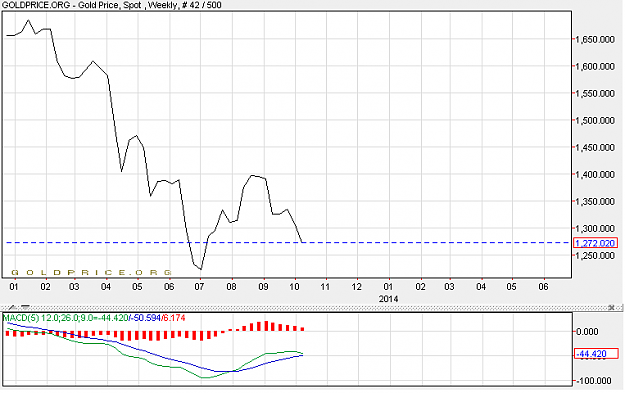Click the 1,400.000 price axis label
Viewport: 625px width, 393px height.
pyautogui.click(x=595, y=175)
